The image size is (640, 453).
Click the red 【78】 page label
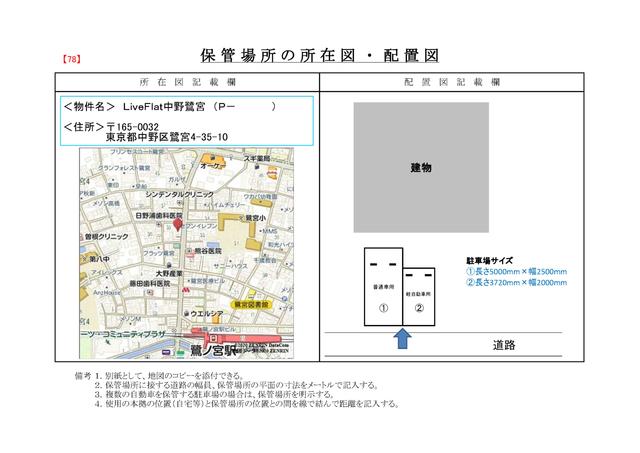[71, 59]
